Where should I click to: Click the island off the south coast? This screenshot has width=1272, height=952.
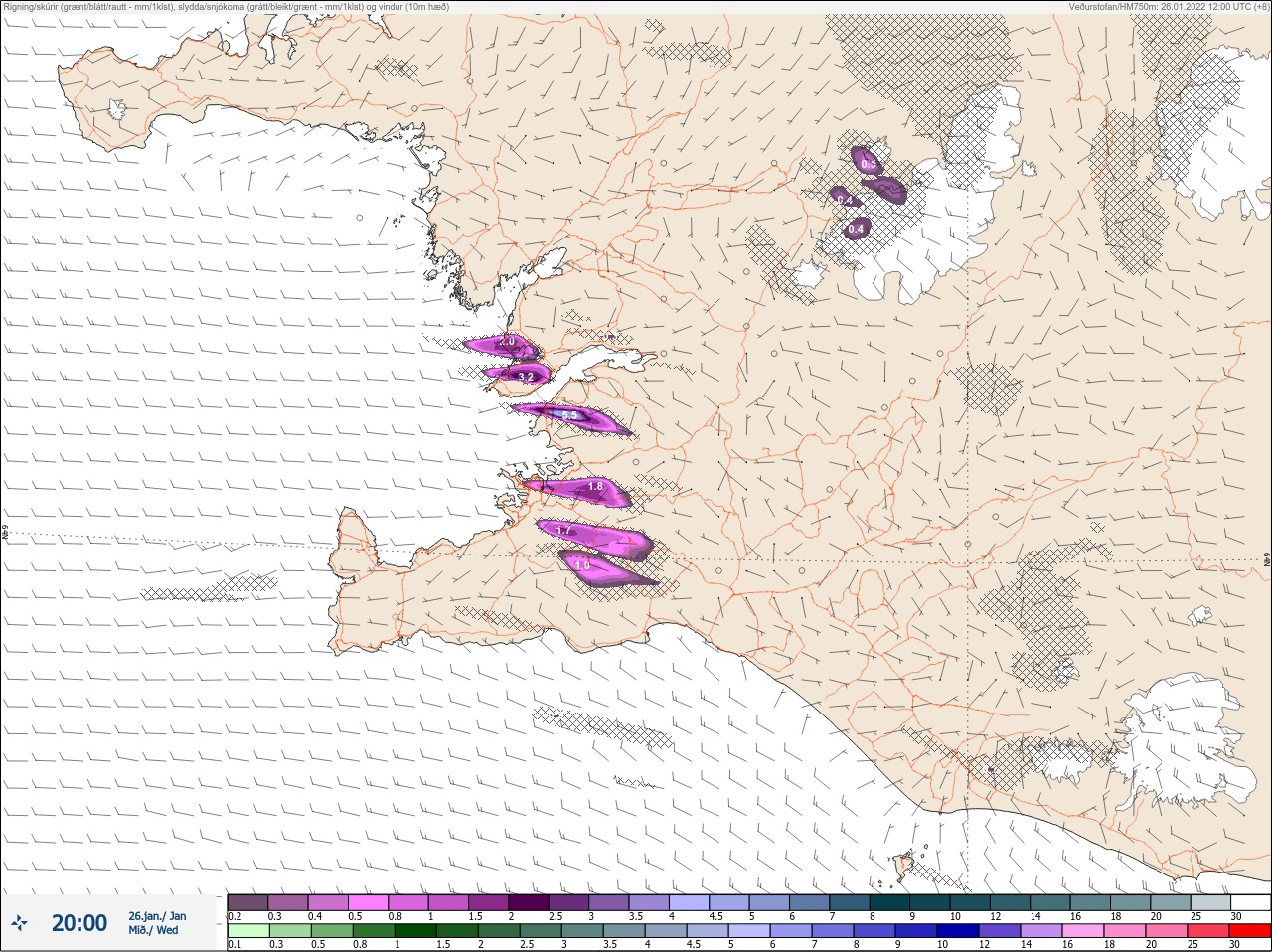[x=904, y=866]
